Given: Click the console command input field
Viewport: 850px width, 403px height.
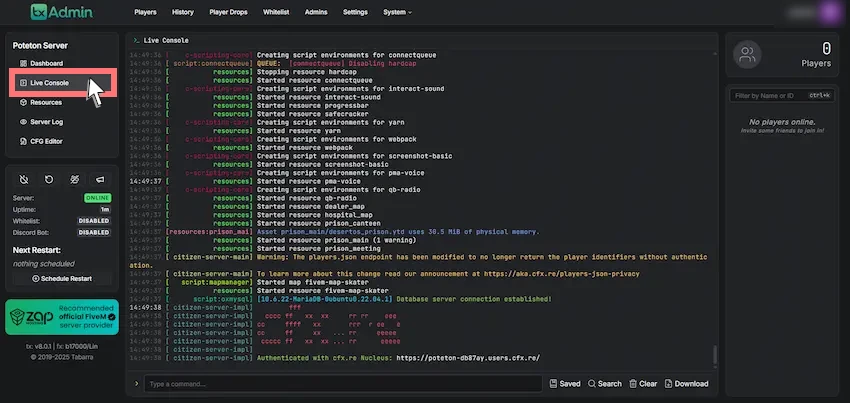Looking at the screenshot, I should click(x=343, y=384).
